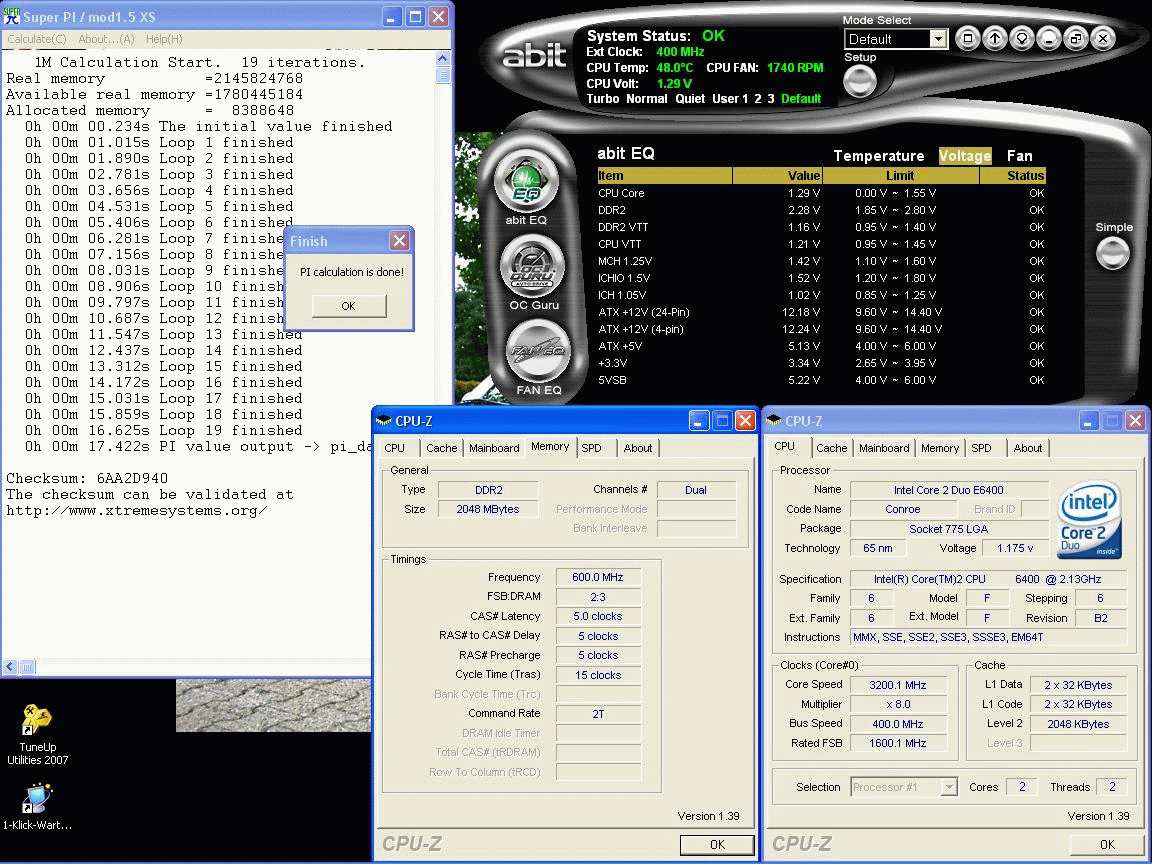Select User 1 profile mode
This screenshot has width=1152, height=864.
pos(730,98)
